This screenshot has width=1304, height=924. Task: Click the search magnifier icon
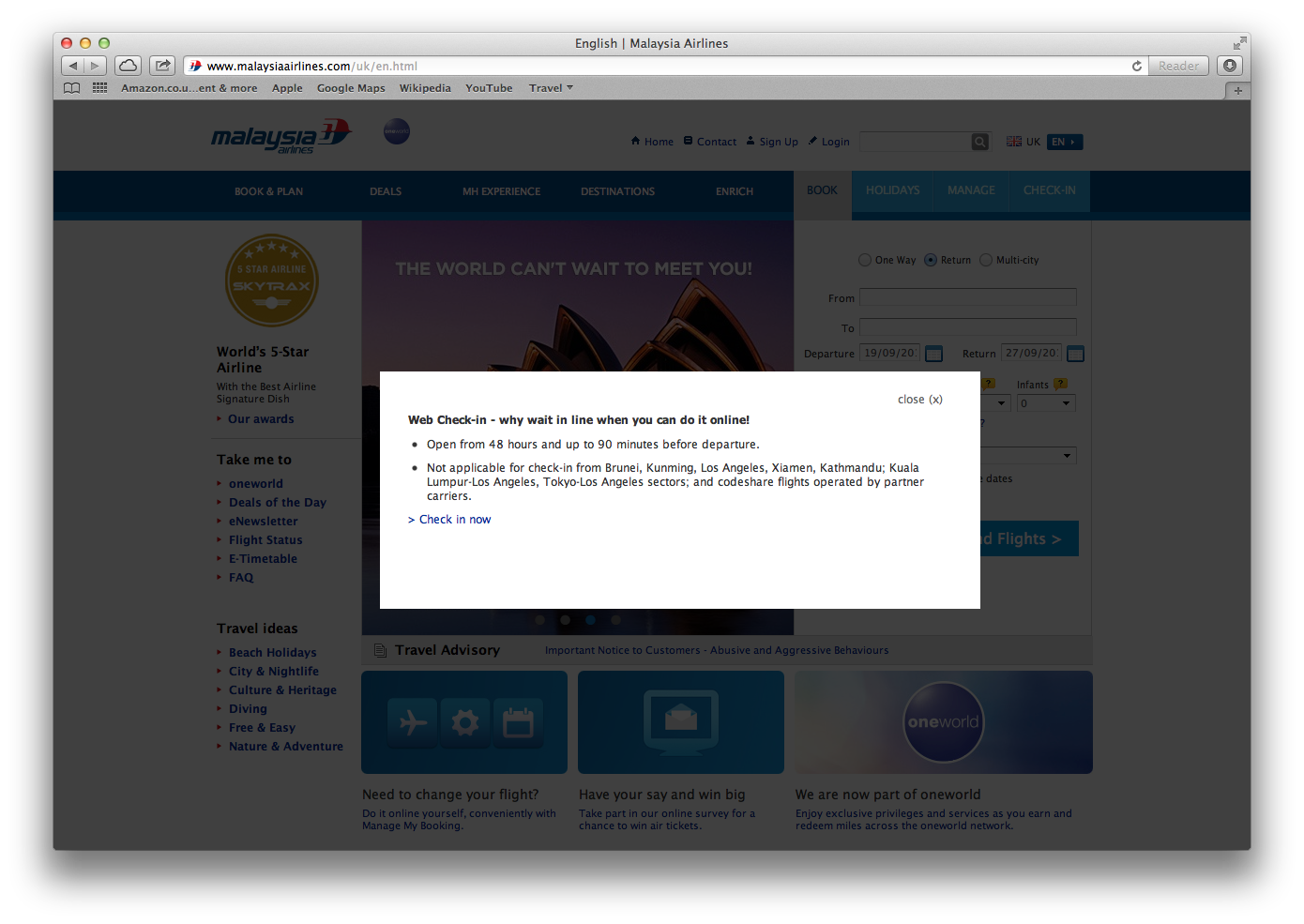pyautogui.click(x=979, y=142)
